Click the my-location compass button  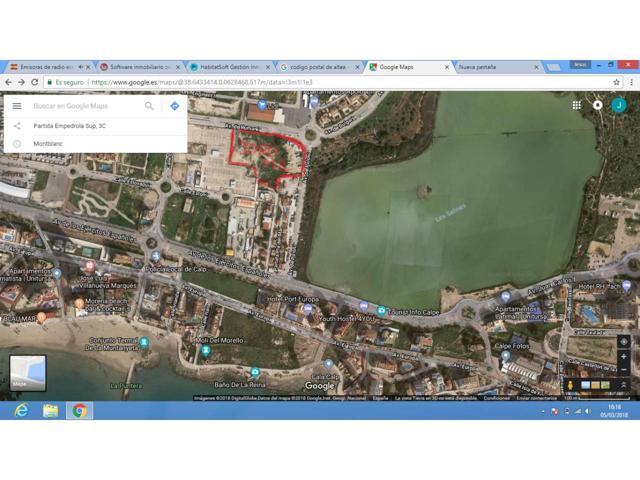[624, 341]
